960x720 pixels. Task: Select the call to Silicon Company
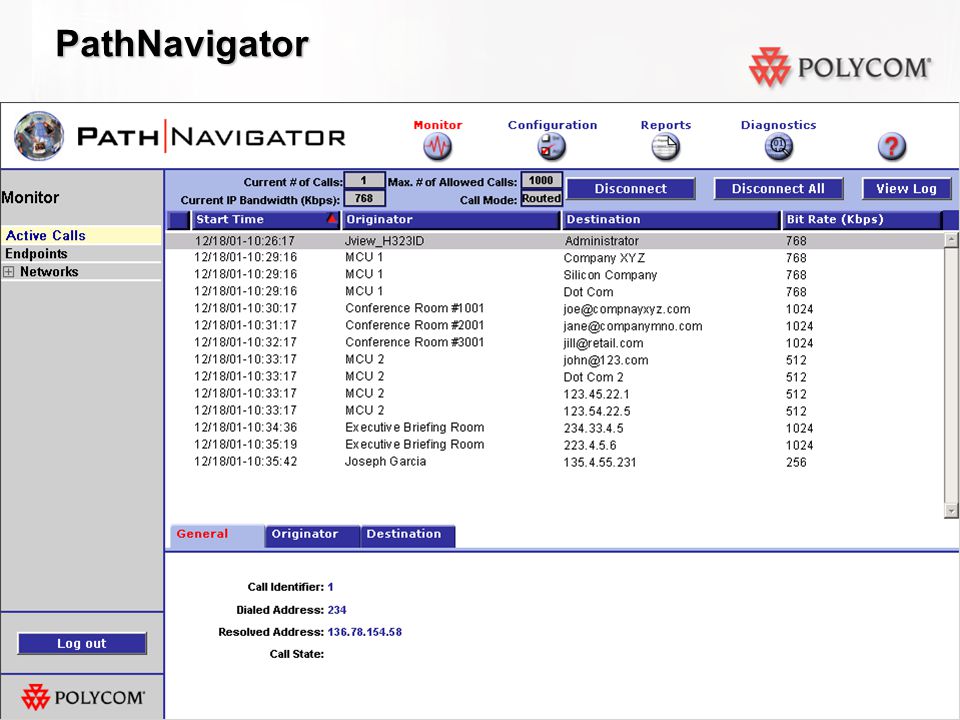555,276
